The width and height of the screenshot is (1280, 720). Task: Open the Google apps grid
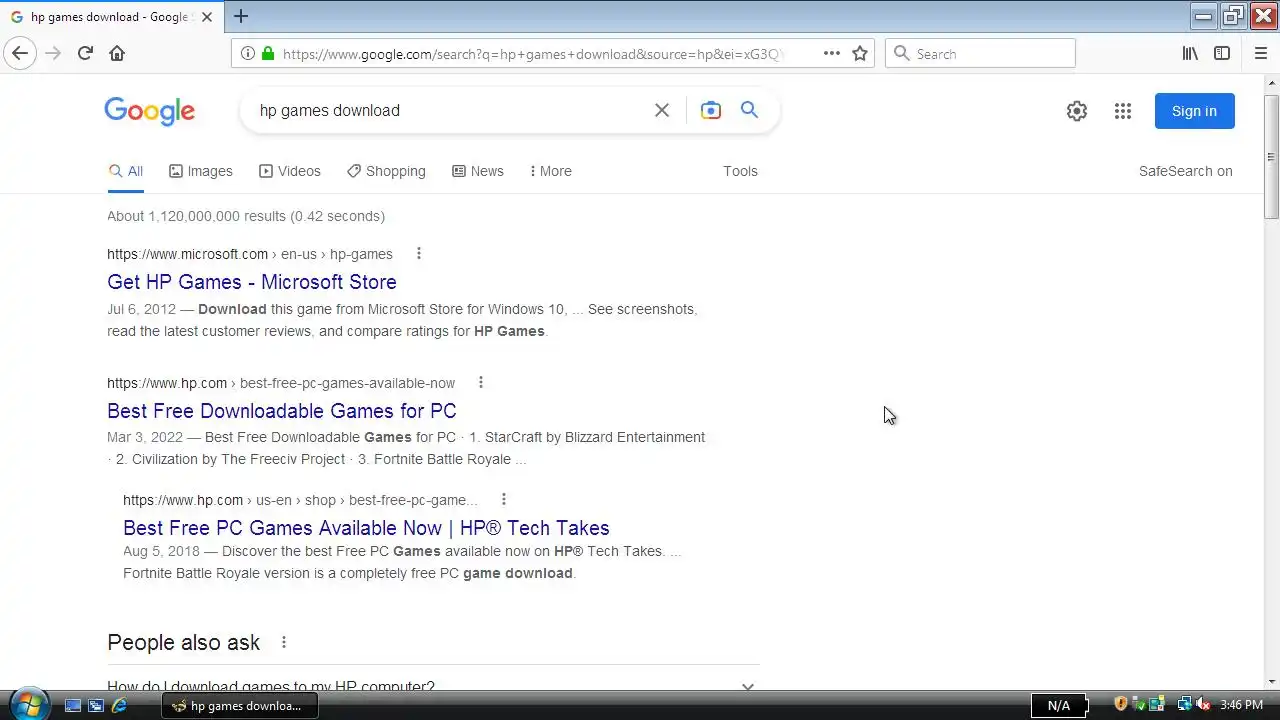pyautogui.click(x=1123, y=111)
